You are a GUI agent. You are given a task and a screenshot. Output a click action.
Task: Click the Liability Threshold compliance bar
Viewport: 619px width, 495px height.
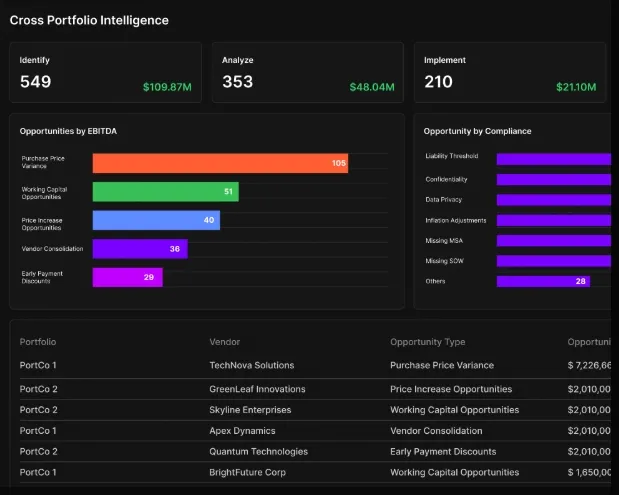point(554,159)
